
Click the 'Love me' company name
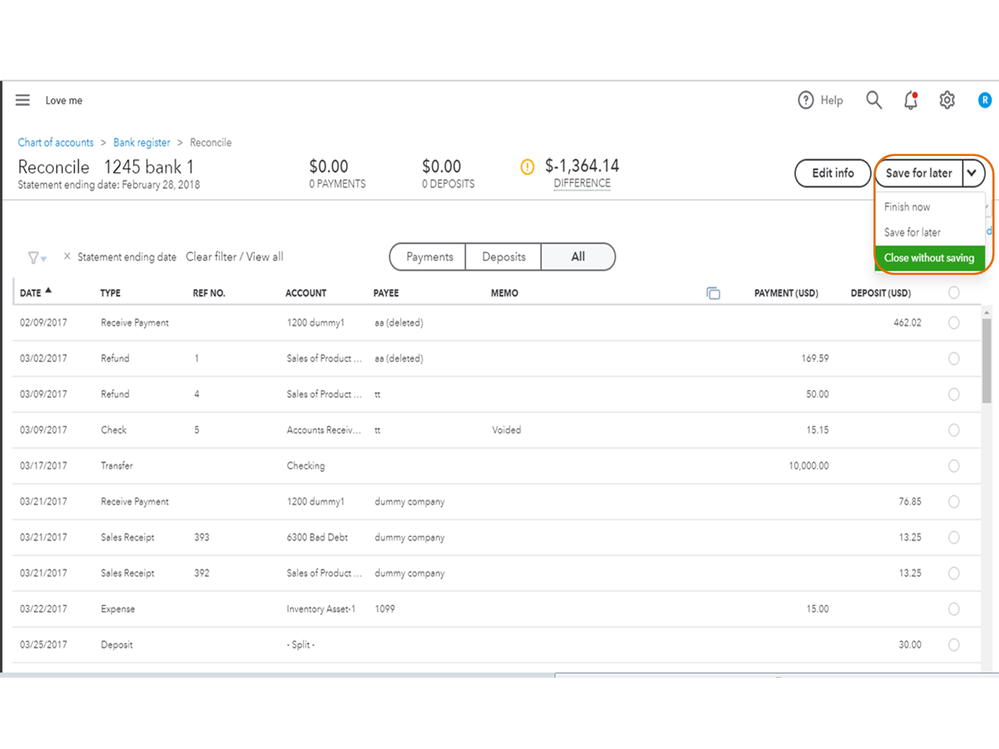tap(64, 101)
